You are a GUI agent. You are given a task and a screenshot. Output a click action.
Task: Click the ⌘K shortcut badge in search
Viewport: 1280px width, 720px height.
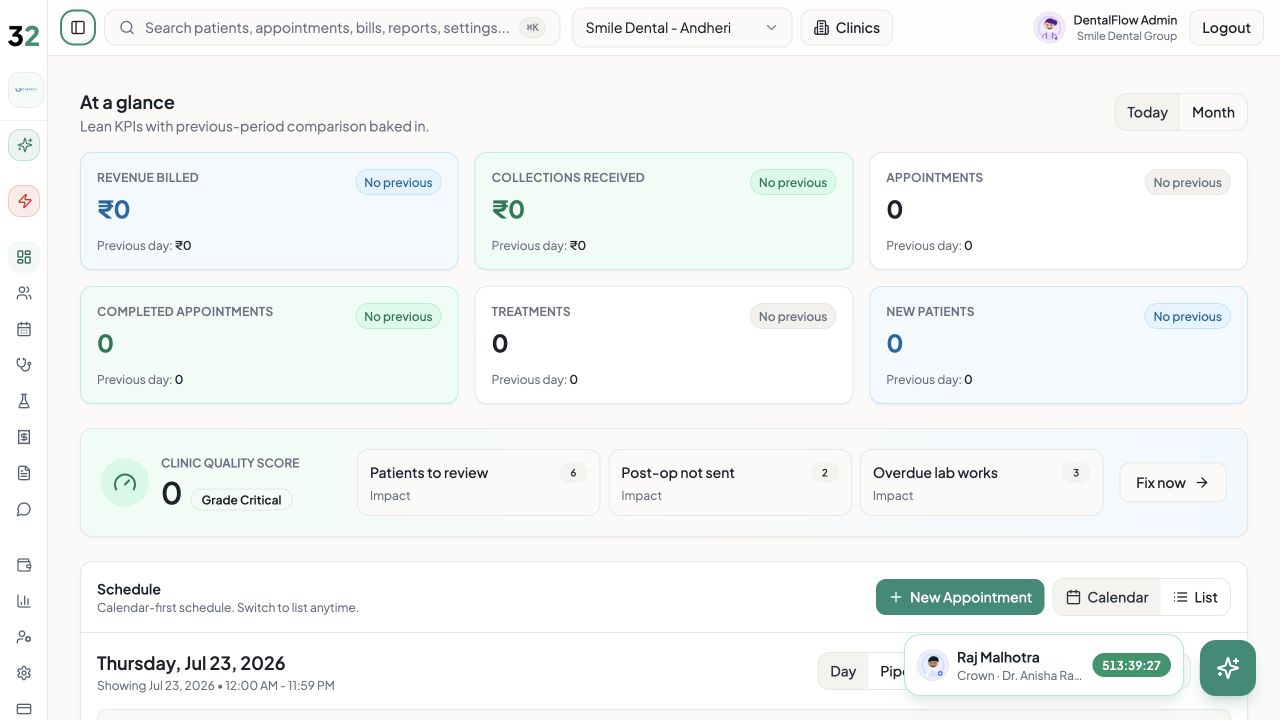tap(533, 28)
